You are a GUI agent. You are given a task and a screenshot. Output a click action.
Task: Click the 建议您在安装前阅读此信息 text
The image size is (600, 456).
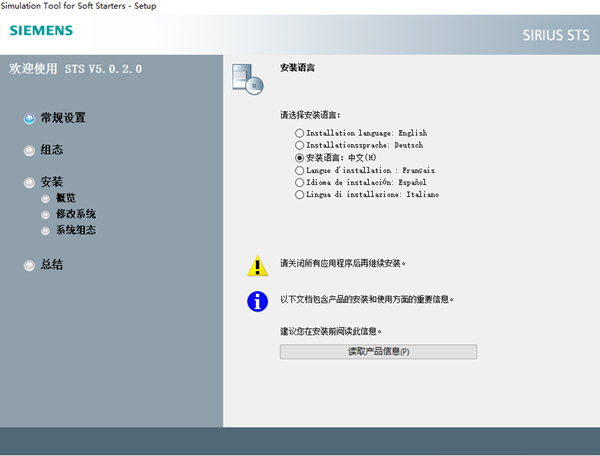click(x=331, y=331)
